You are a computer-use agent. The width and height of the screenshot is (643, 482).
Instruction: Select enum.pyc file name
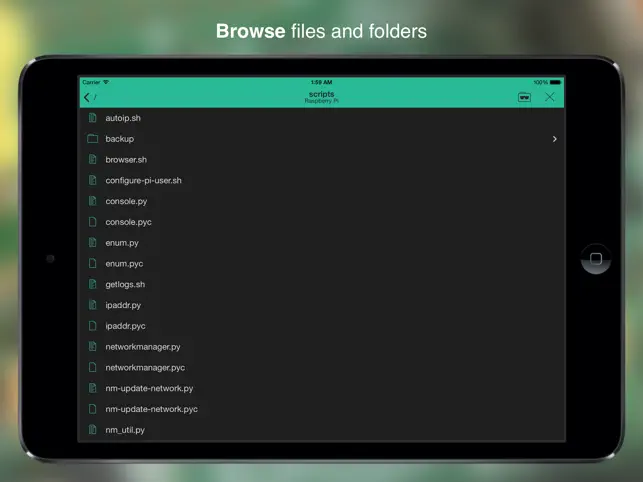tap(124, 264)
